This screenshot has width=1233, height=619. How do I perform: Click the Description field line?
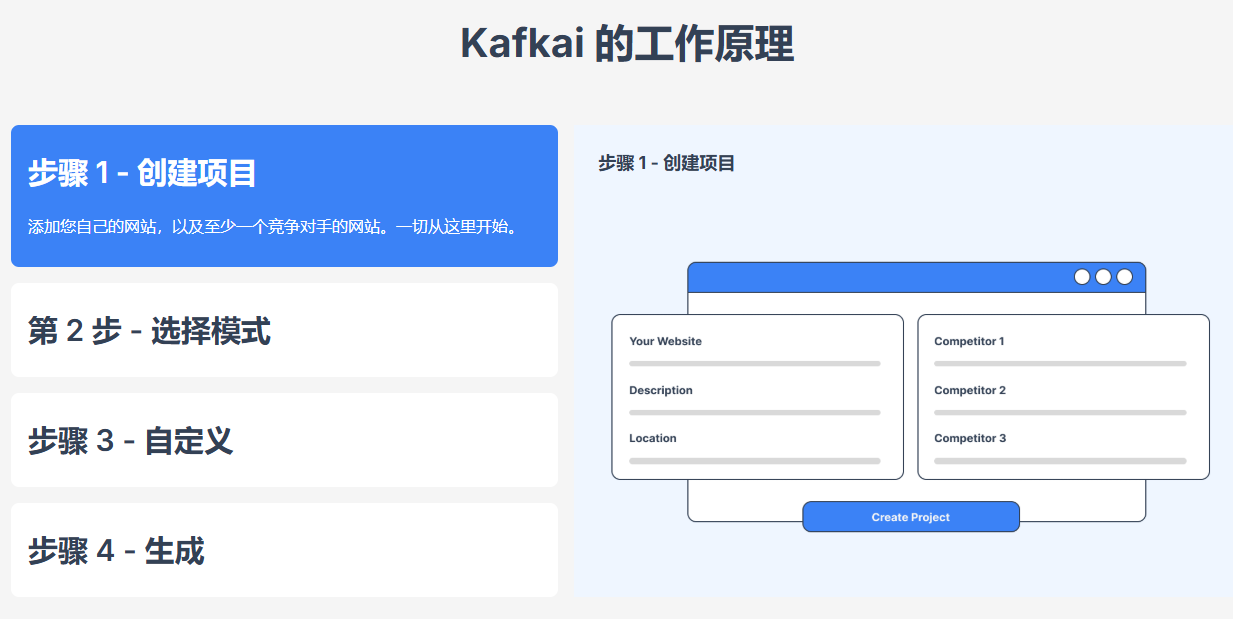click(x=755, y=413)
